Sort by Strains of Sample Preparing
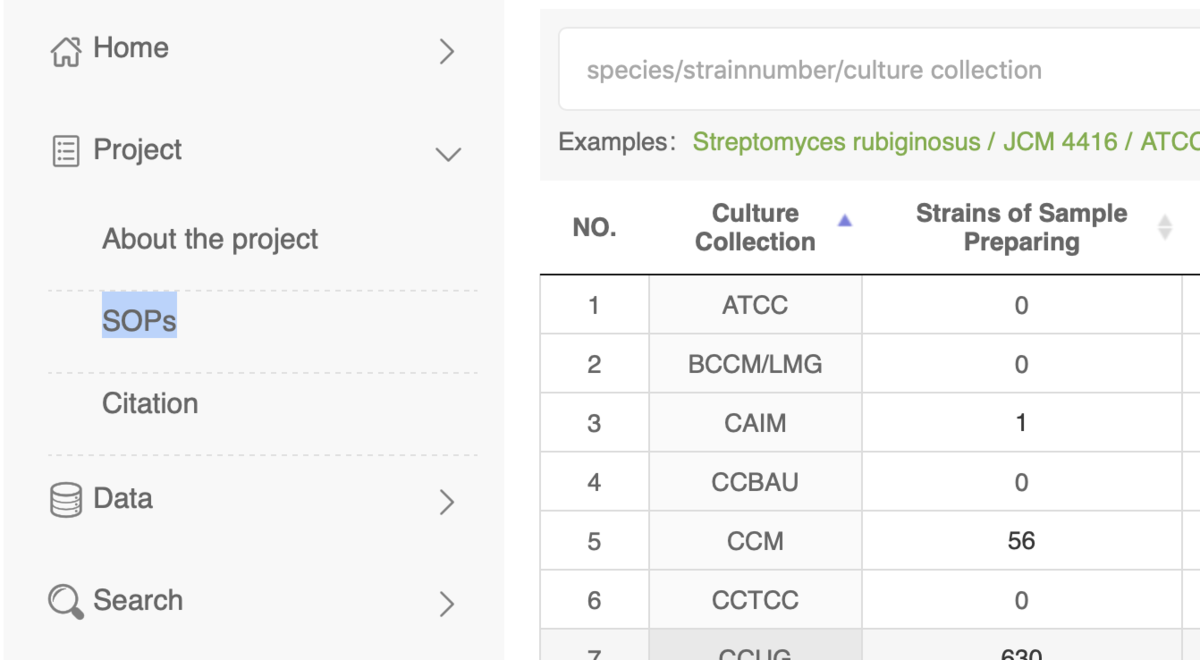This screenshot has width=1200, height=660. (x=1164, y=227)
